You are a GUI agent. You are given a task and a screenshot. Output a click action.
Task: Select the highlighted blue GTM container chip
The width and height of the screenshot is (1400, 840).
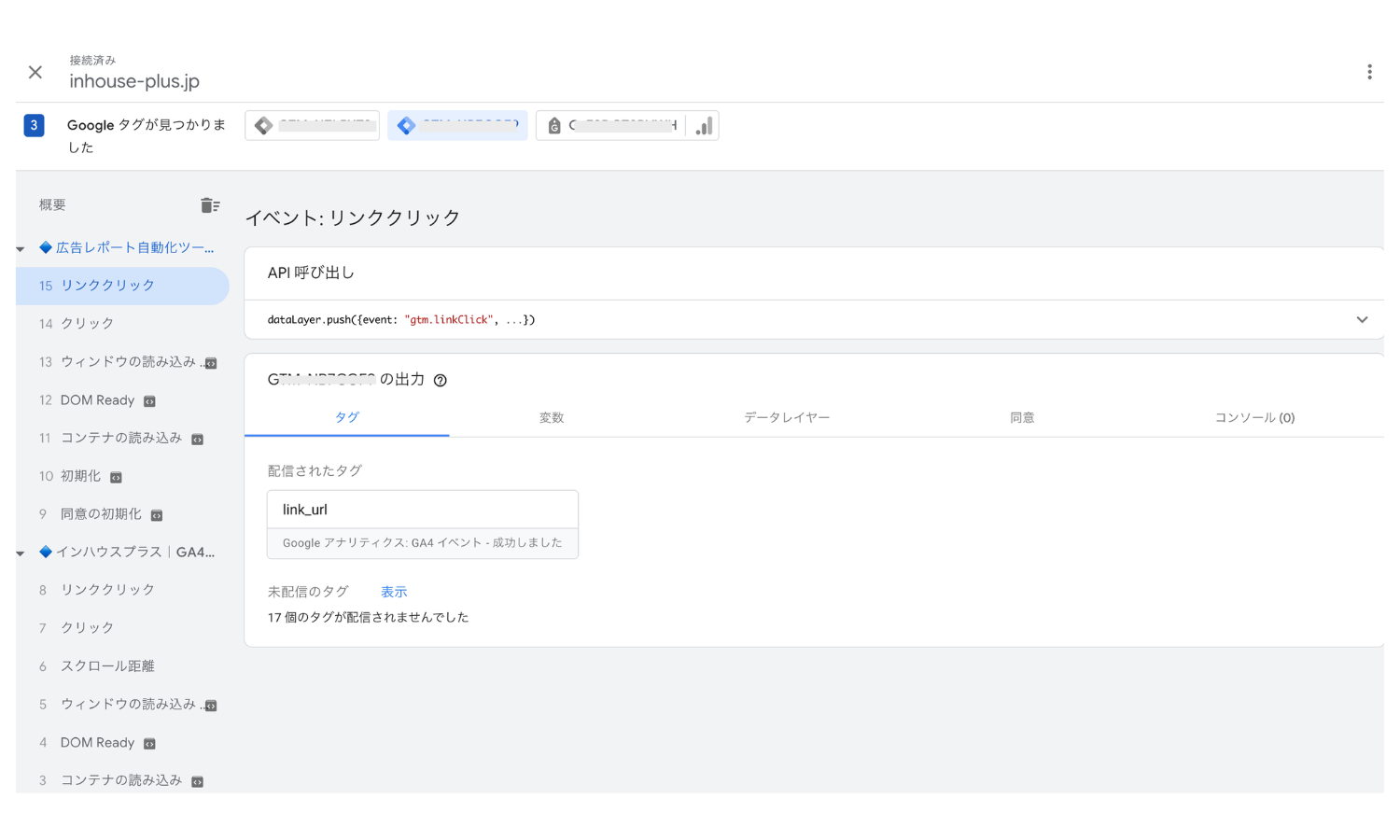457,125
